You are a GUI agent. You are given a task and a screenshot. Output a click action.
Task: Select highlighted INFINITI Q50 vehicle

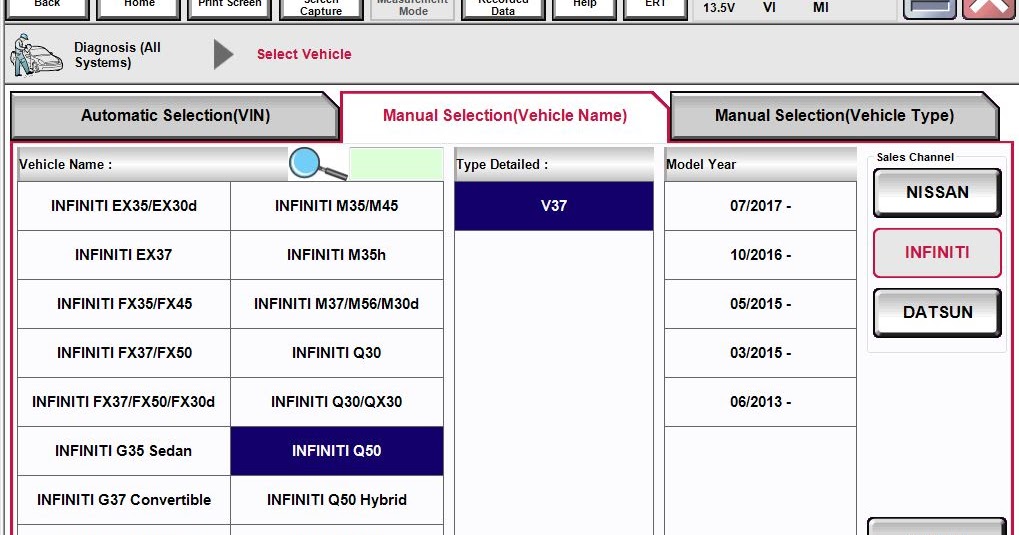pos(337,451)
